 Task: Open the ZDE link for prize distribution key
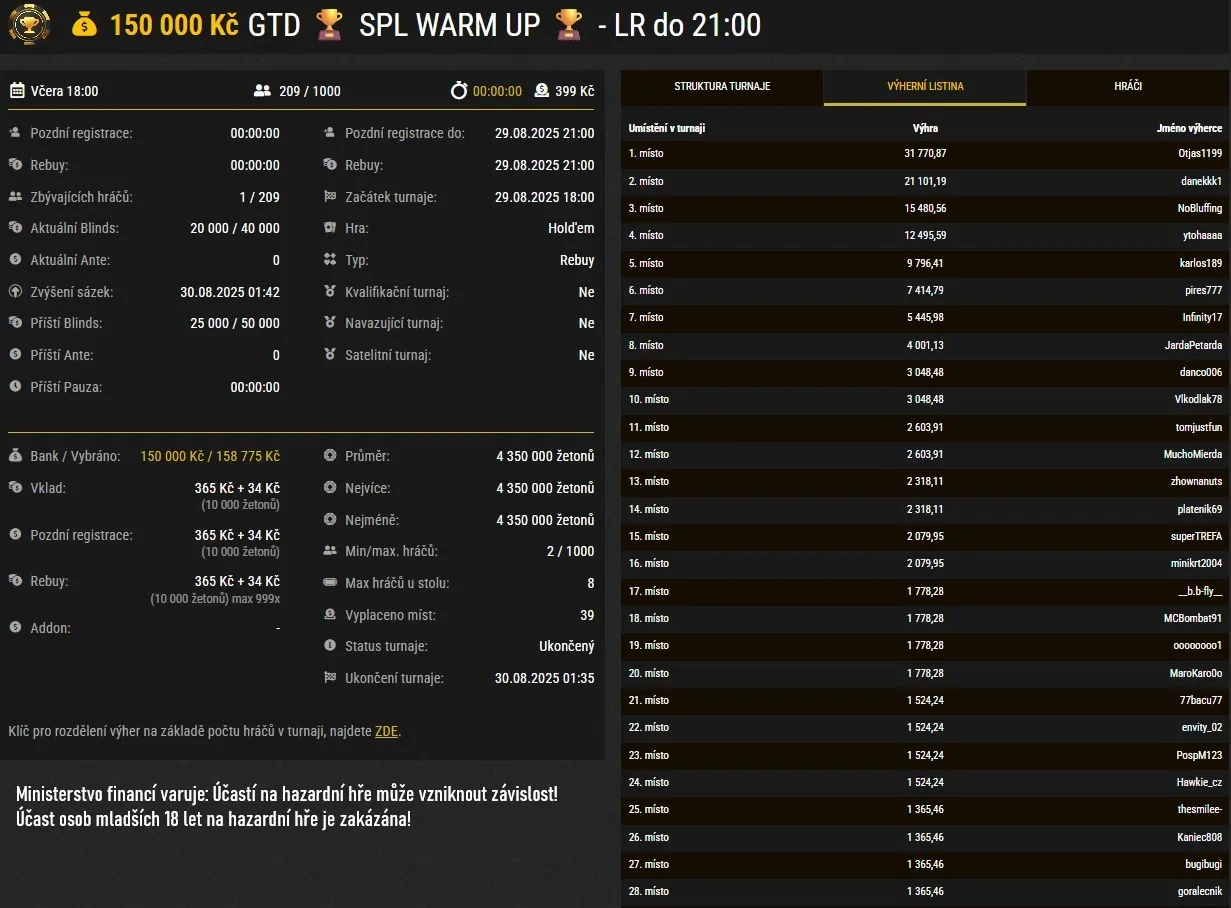pos(386,731)
